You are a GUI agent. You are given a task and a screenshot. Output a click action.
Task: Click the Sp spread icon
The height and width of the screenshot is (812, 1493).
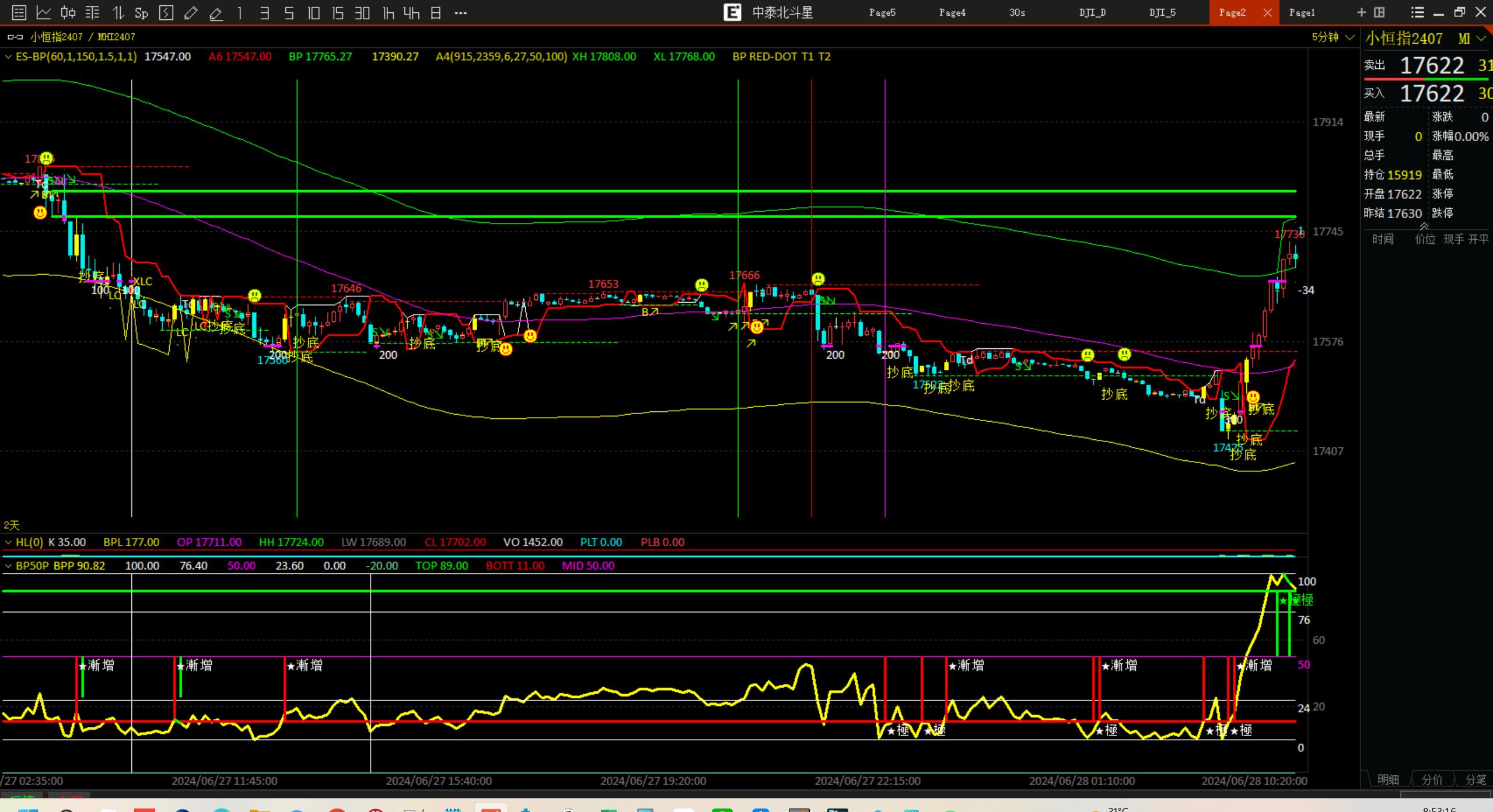(x=142, y=12)
